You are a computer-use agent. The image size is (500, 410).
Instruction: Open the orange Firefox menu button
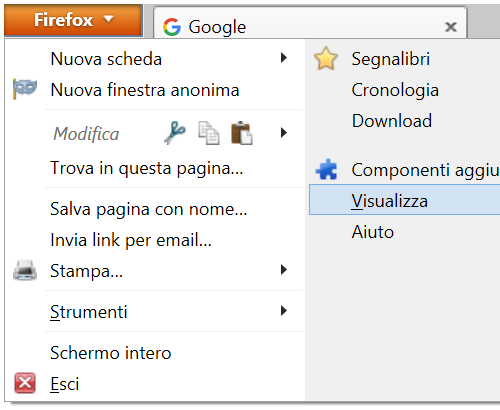[x=73, y=20]
